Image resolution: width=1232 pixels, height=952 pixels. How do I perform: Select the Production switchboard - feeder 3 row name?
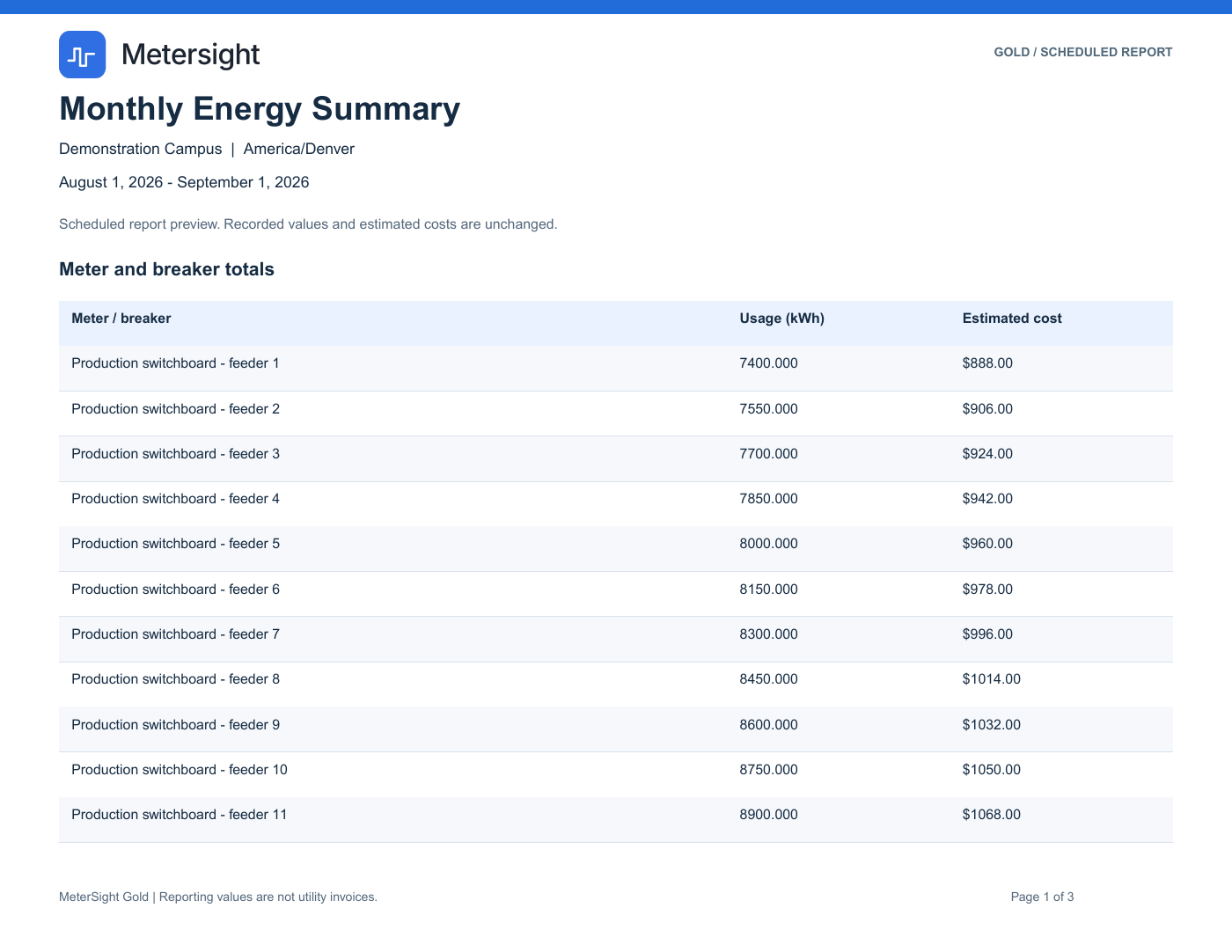(176, 454)
